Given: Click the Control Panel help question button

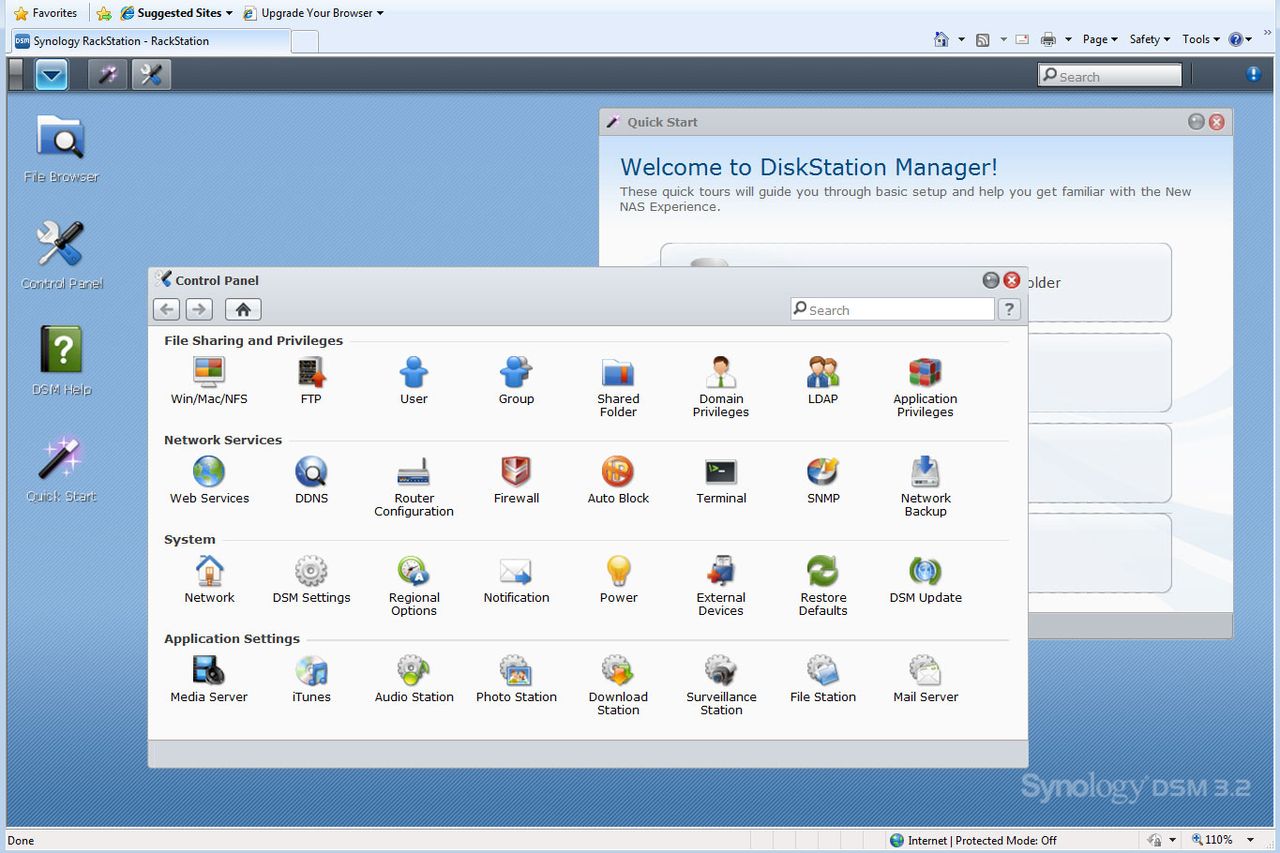Looking at the screenshot, I should (1010, 310).
